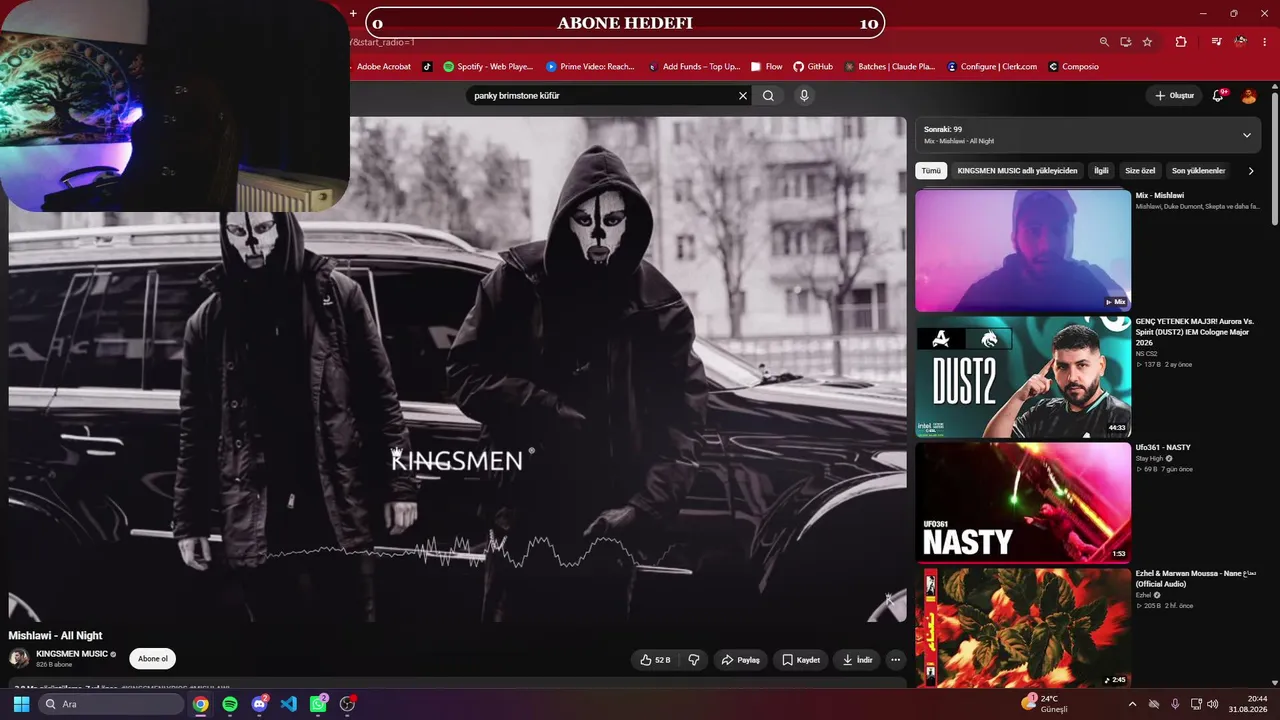Select the Tümü filter chip
This screenshot has width=1280, height=720.
(931, 171)
